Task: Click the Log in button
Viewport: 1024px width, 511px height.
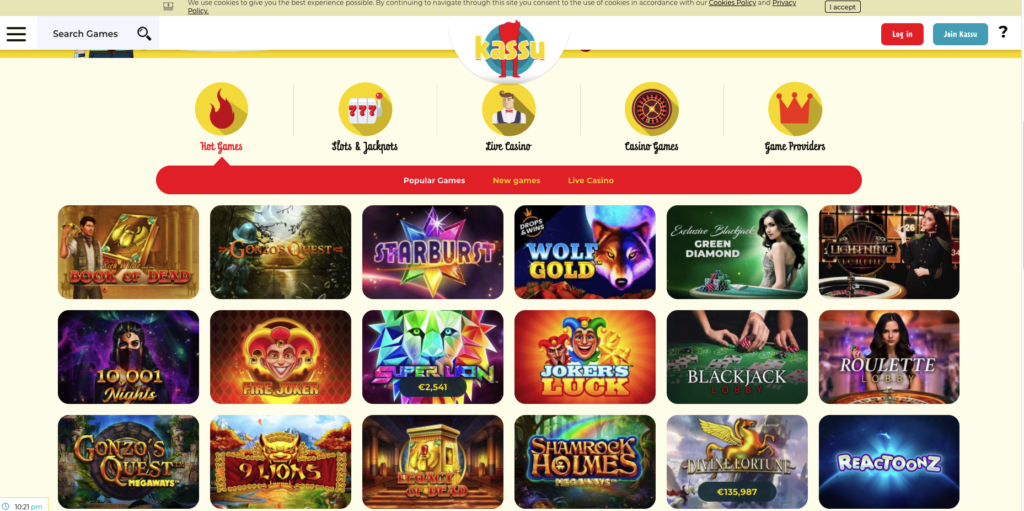Action: (x=902, y=34)
